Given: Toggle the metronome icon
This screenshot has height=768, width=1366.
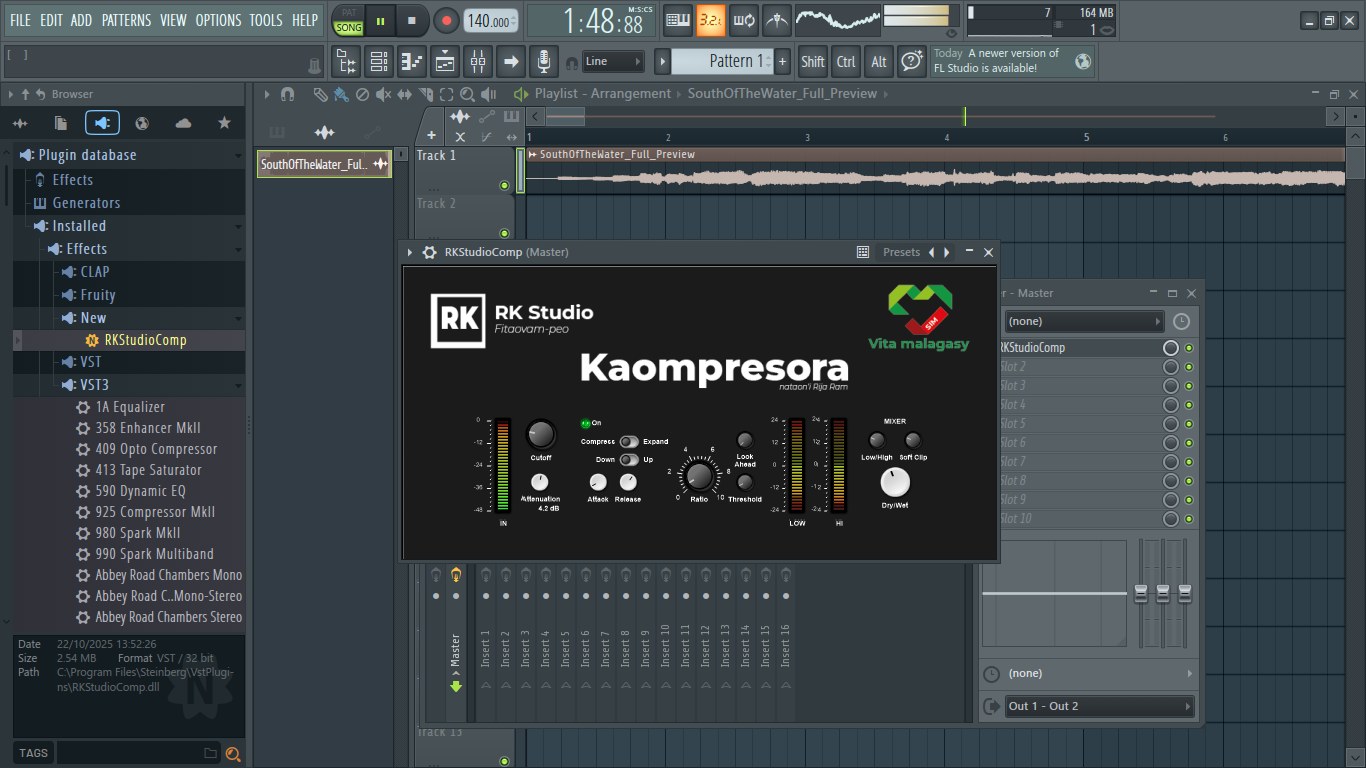Looking at the screenshot, I should [777, 19].
